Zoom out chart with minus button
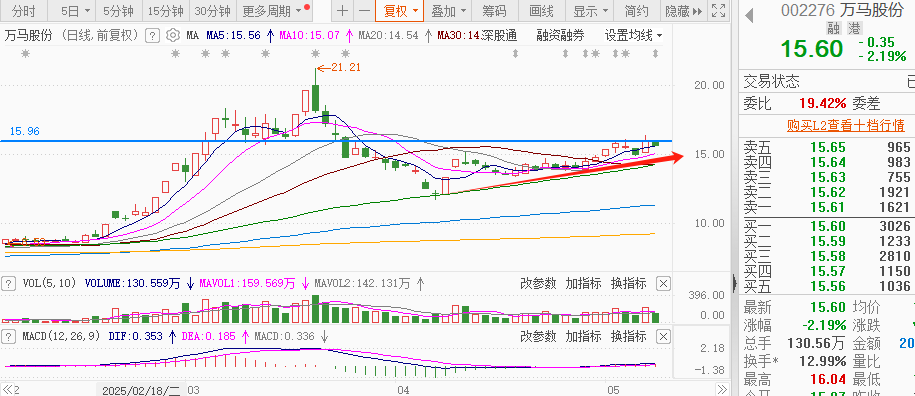This screenshot has height=396, width=915. point(364,10)
